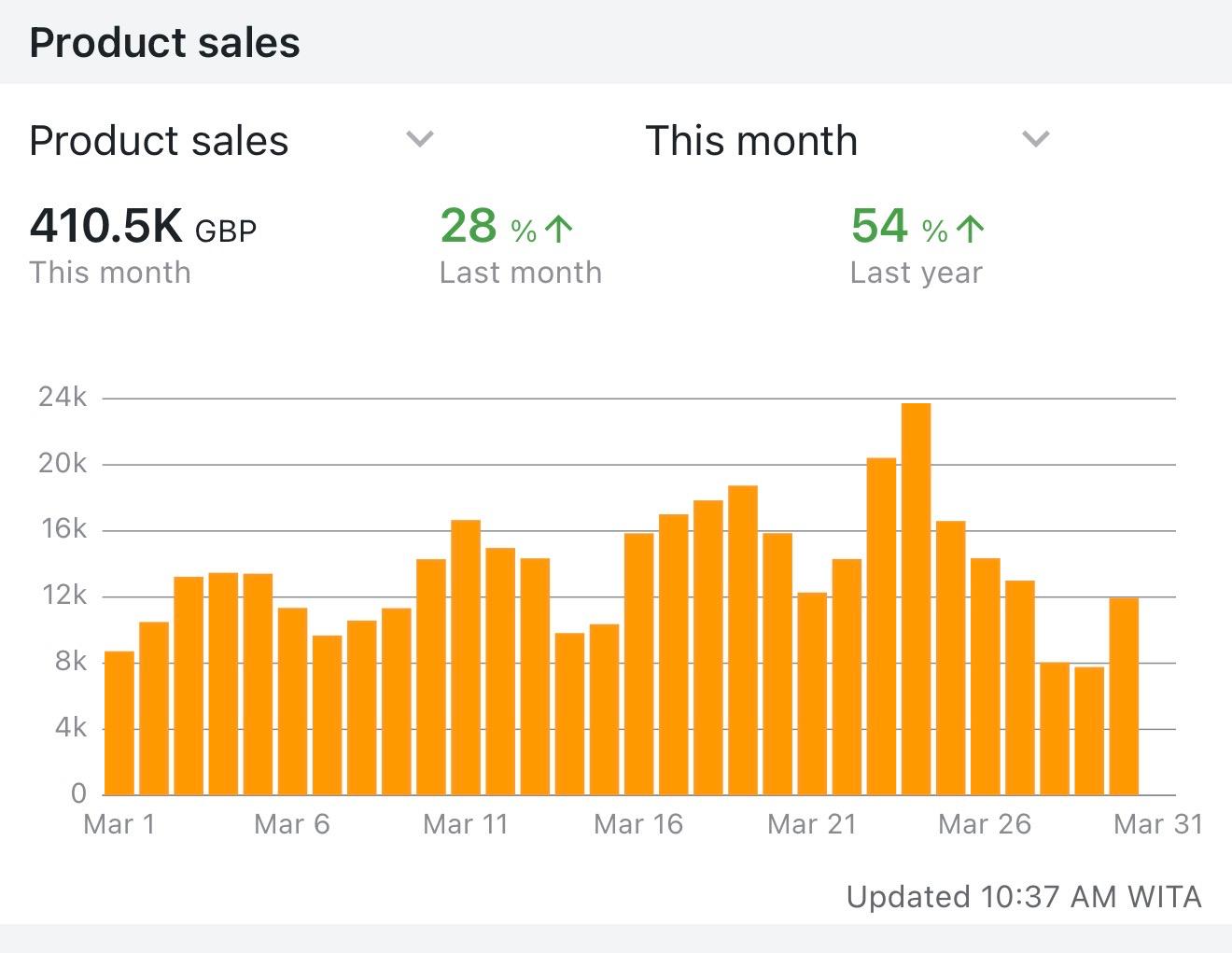Click the bold Product sales header title
1232x953 pixels.
tap(165, 43)
